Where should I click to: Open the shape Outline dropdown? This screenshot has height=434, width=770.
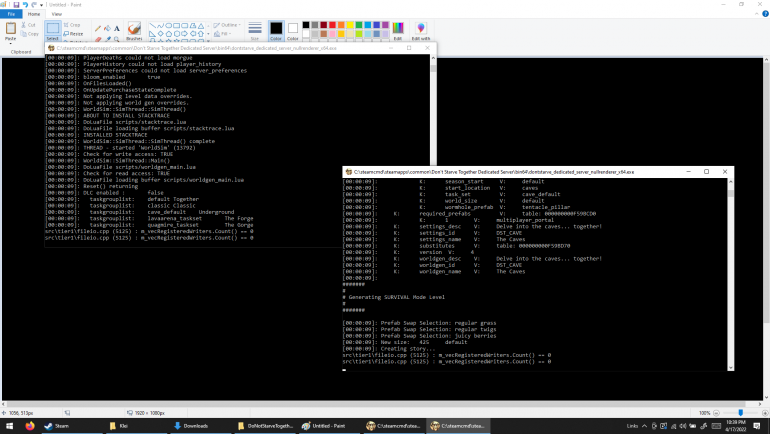click(x=226, y=25)
